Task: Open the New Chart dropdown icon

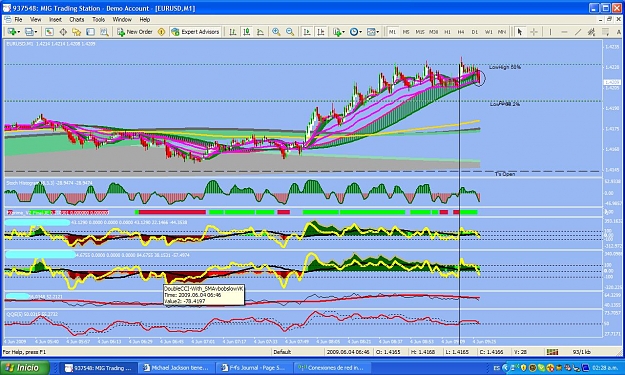Action: click(x=14, y=32)
